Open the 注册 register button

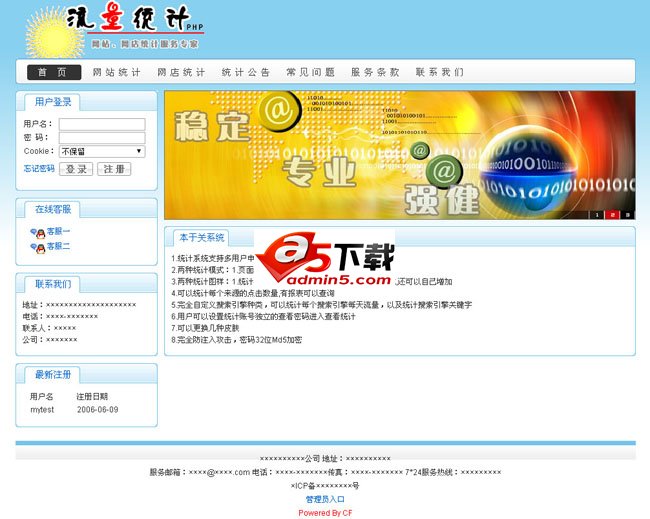click(114, 169)
